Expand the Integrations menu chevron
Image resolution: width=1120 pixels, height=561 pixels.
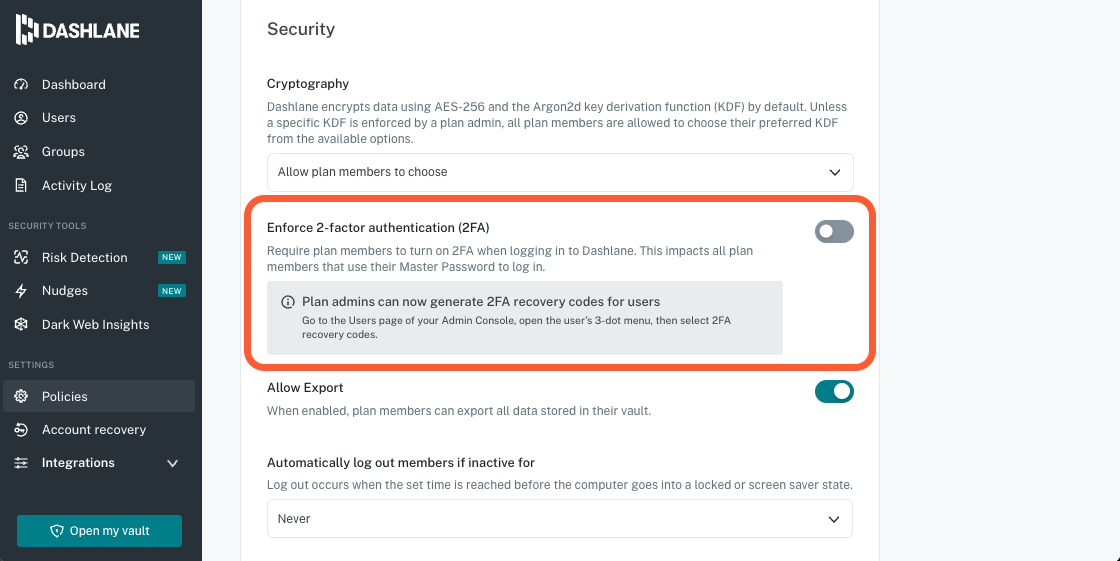coord(172,464)
